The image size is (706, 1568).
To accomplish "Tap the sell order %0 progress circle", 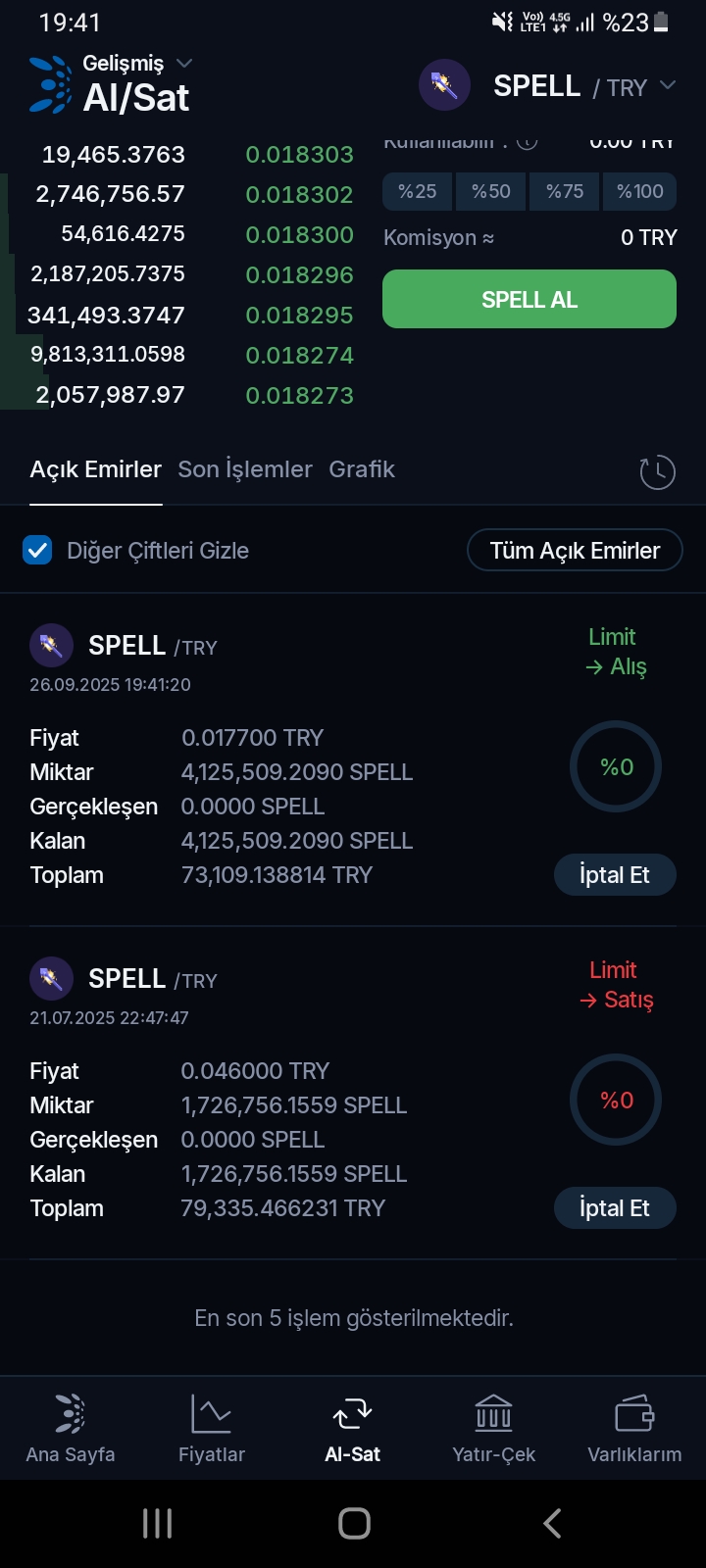I will (616, 1101).
